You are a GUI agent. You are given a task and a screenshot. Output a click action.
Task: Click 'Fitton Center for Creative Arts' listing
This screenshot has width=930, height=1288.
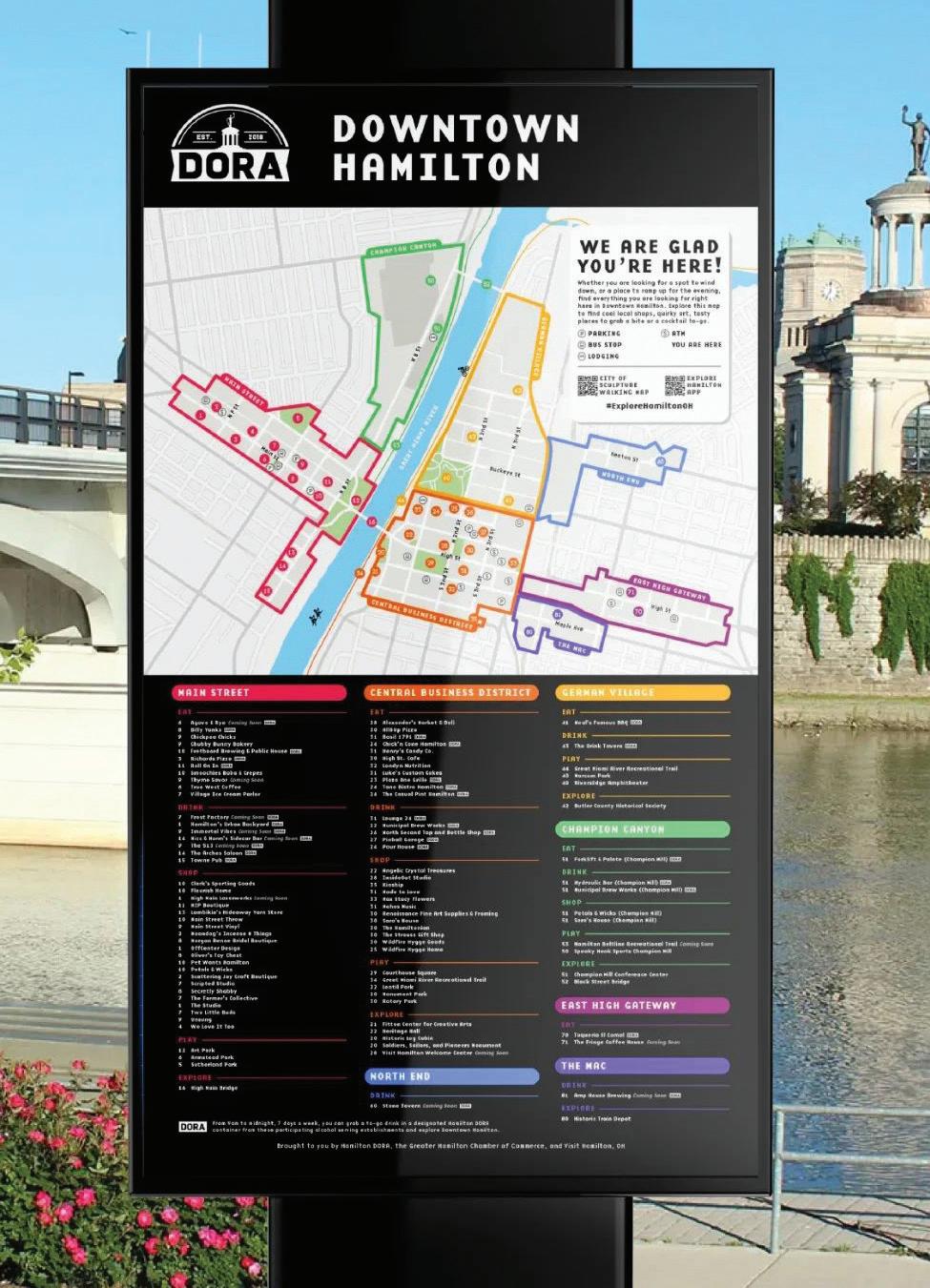426,1024
